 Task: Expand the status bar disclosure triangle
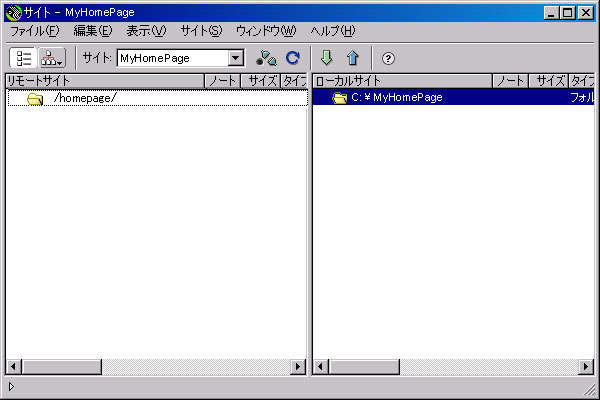point(11,386)
